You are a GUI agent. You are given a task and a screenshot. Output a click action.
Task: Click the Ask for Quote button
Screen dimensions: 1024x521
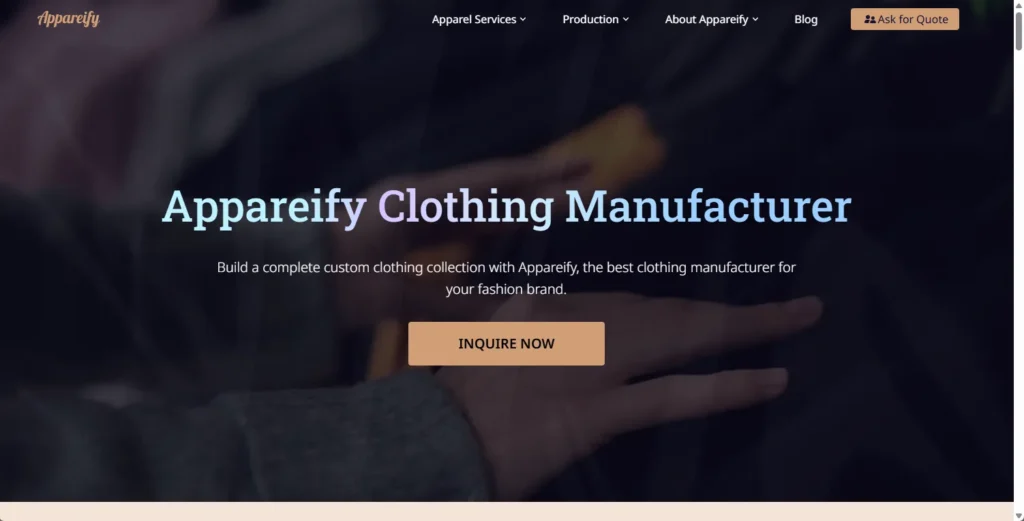tap(904, 19)
